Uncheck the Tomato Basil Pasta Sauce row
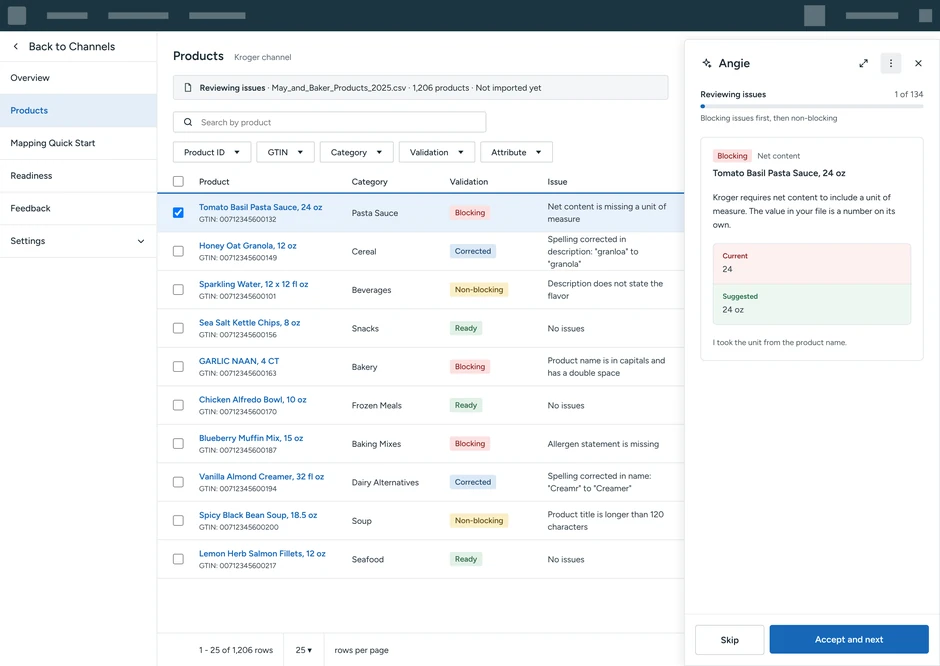This screenshot has height=666, width=940. (x=178, y=212)
